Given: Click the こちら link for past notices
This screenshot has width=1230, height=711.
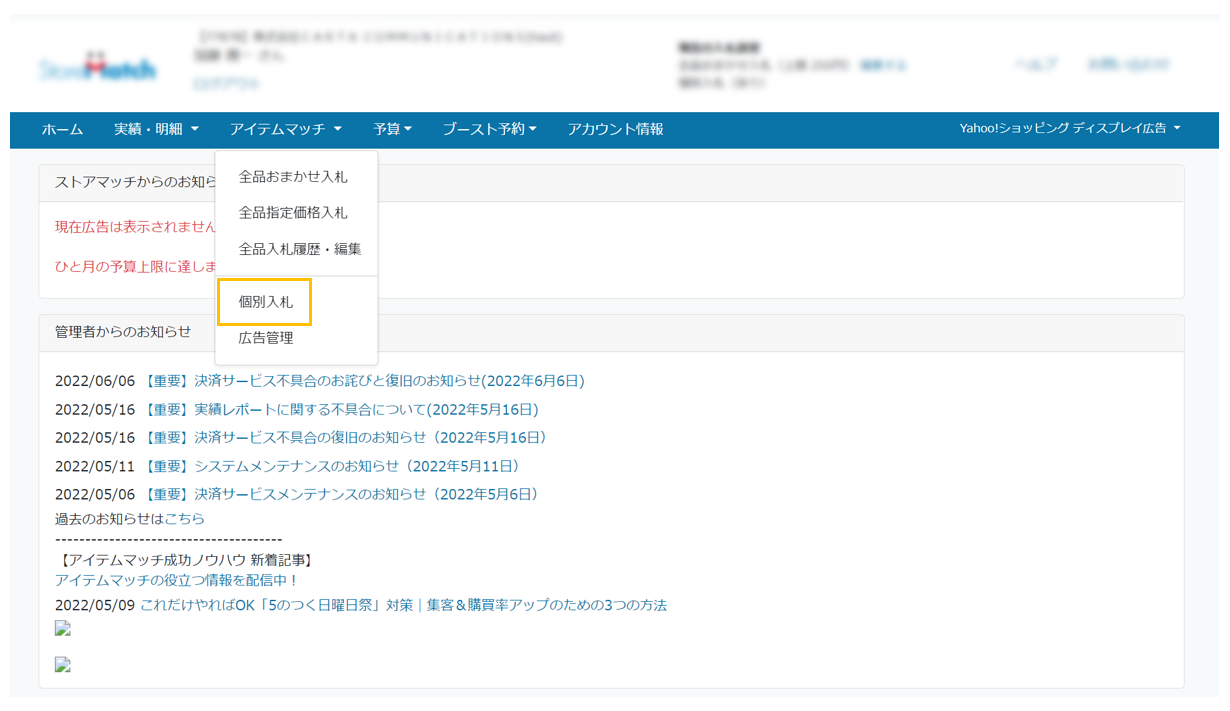Looking at the screenshot, I should click(184, 518).
